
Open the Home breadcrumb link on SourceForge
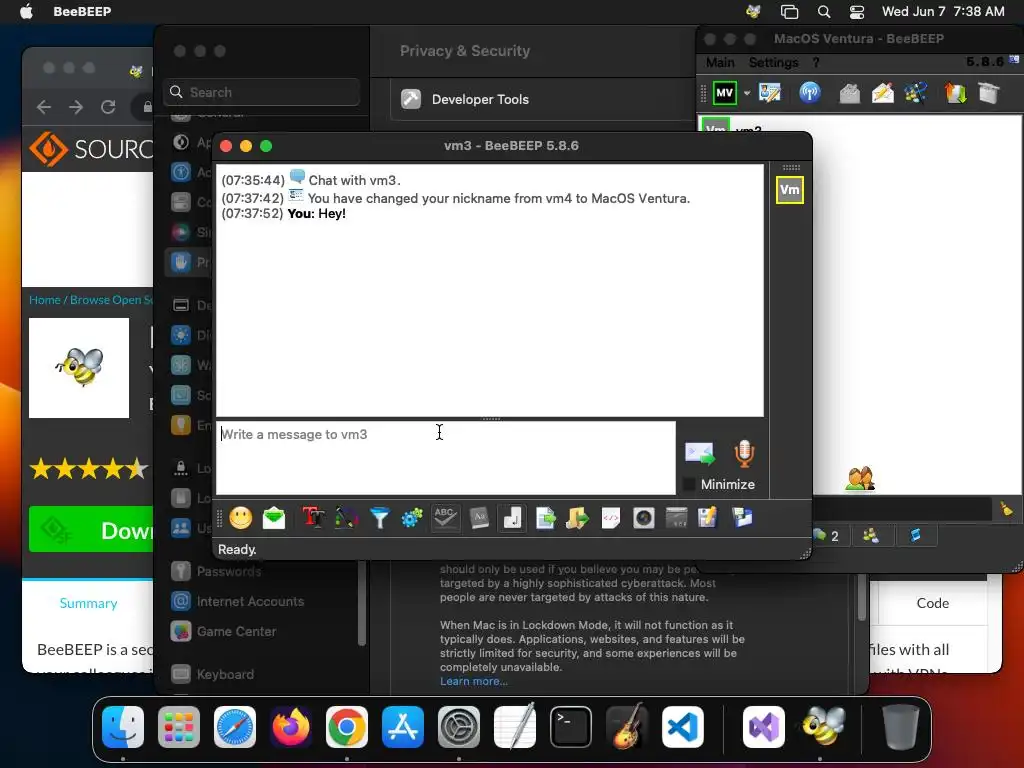(x=44, y=300)
